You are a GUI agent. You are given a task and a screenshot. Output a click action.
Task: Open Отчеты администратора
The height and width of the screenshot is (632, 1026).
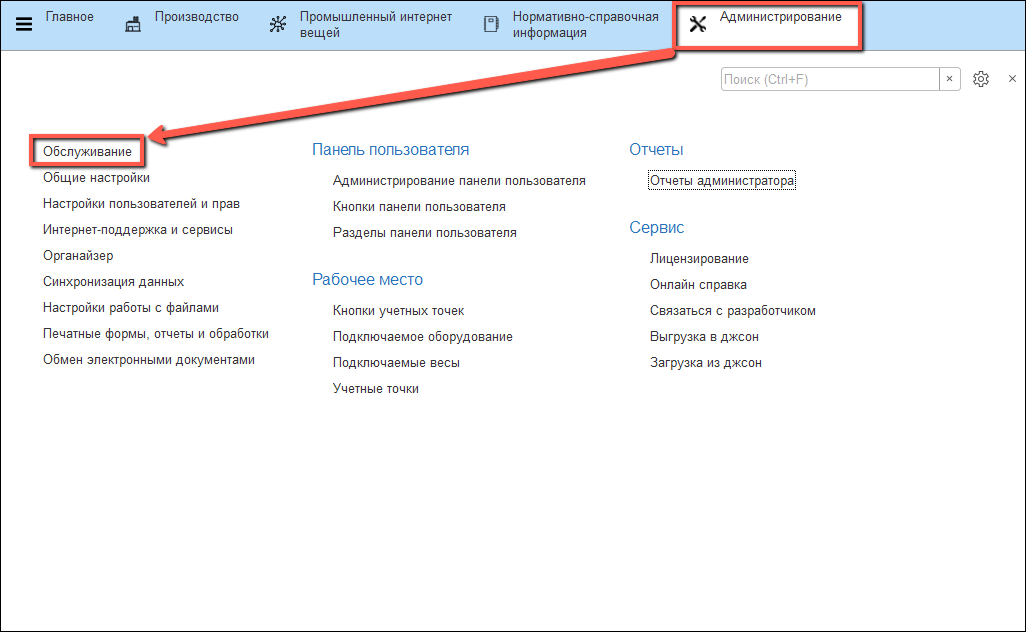(x=721, y=181)
